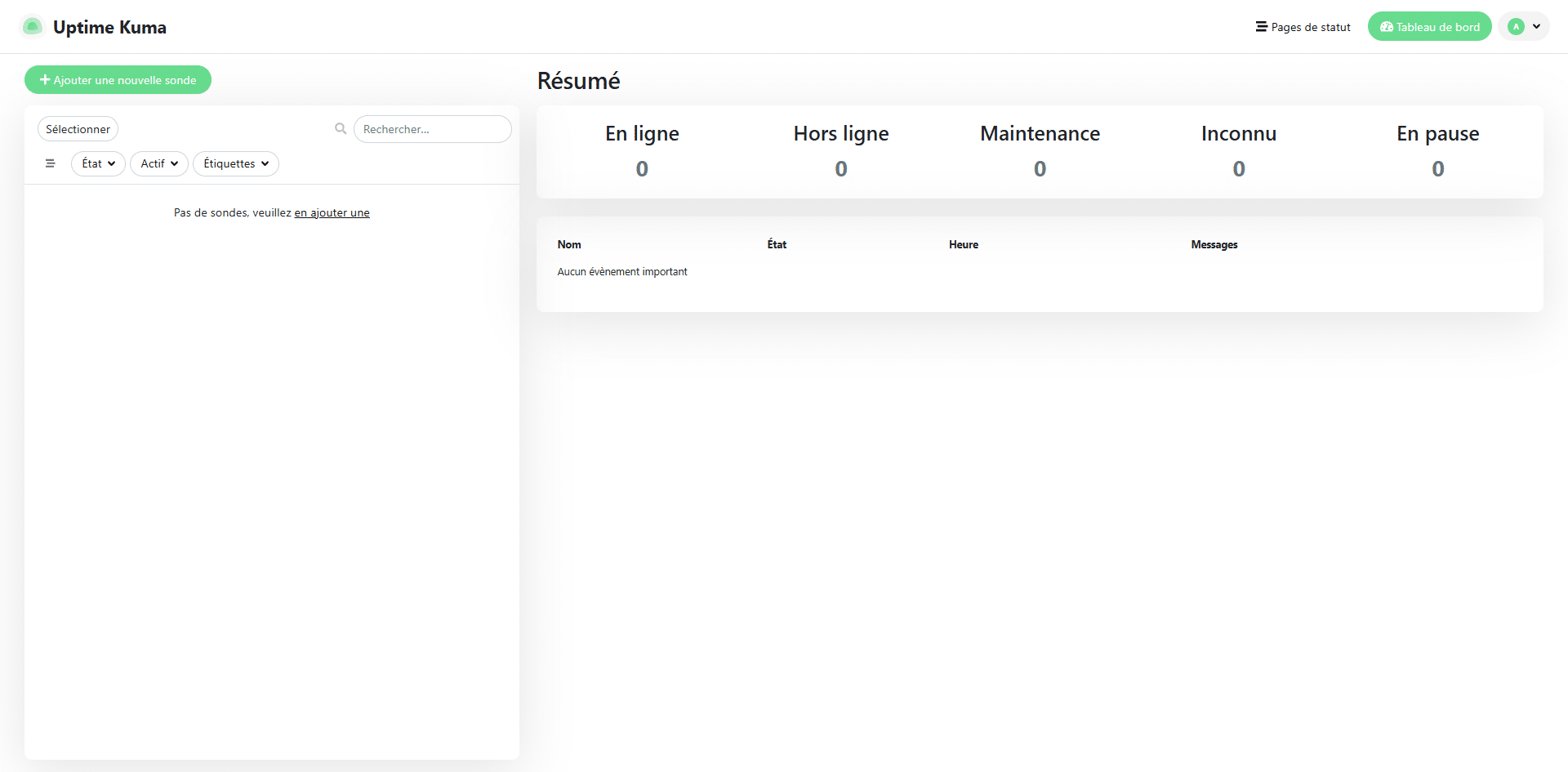The width and height of the screenshot is (1568, 772).
Task: Open the Étiquettes tags dropdown
Action: click(x=236, y=163)
